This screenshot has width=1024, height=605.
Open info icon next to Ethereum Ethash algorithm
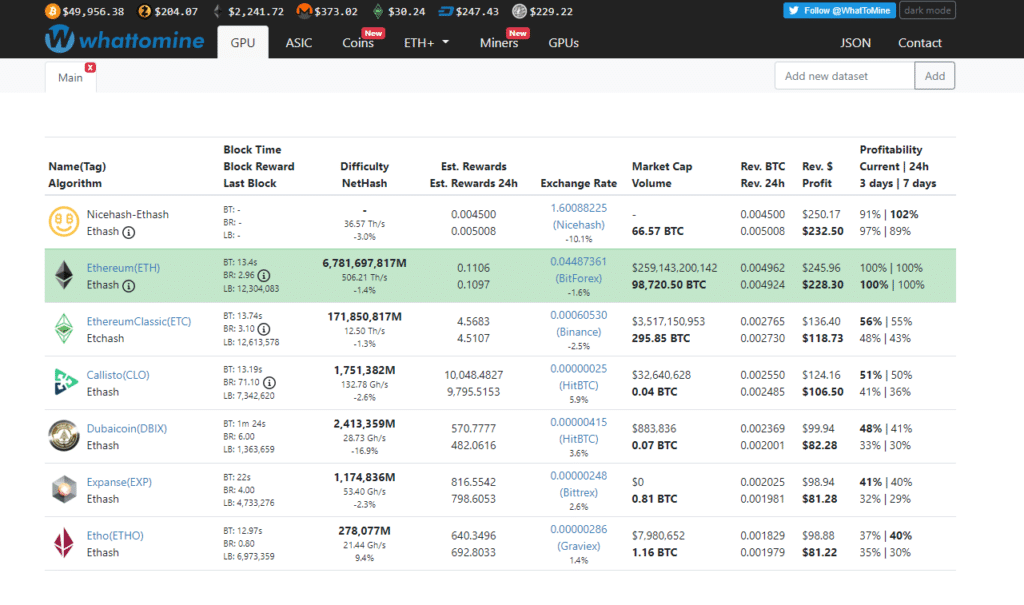point(129,286)
